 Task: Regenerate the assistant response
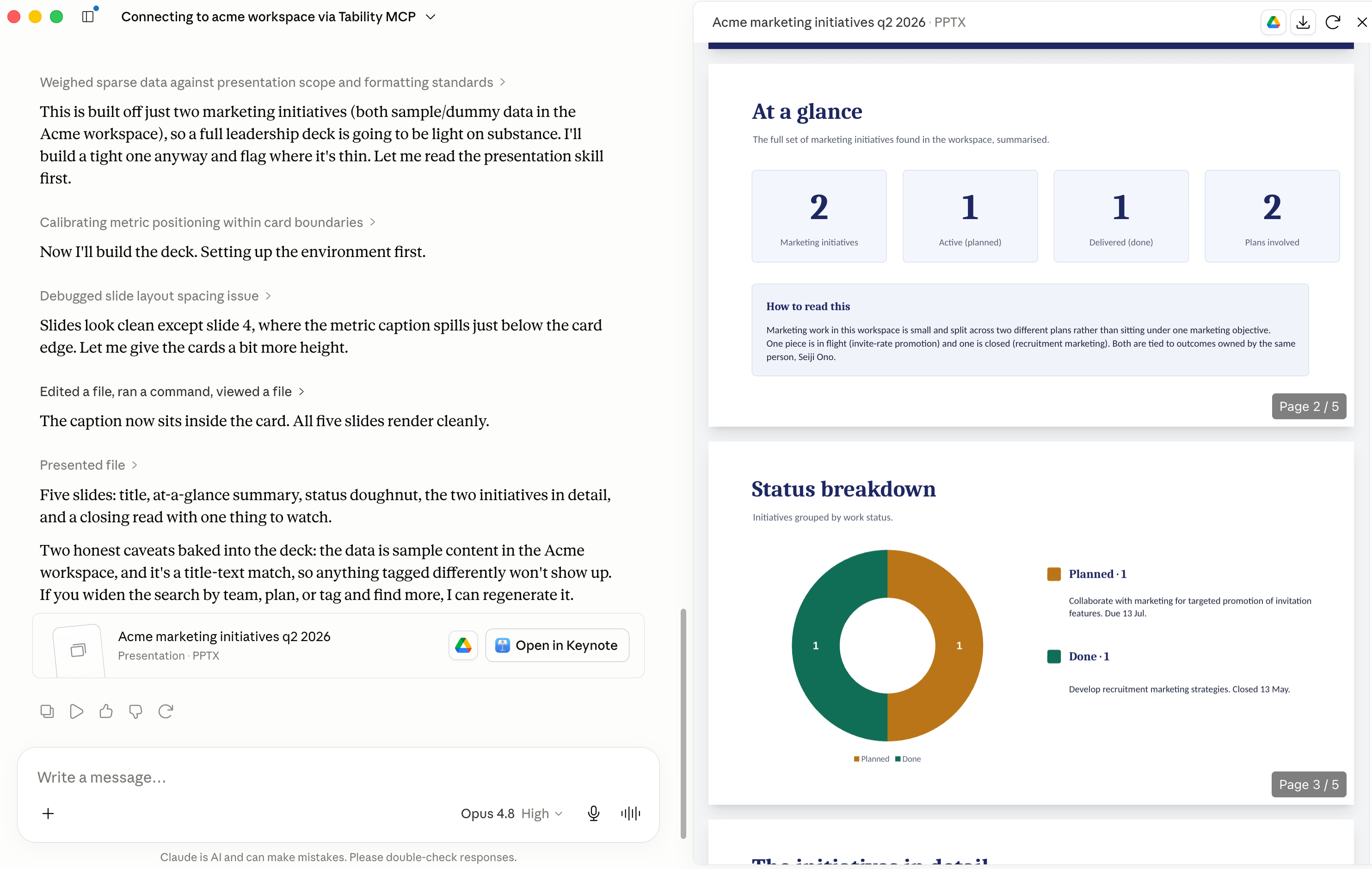pyautogui.click(x=165, y=711)
